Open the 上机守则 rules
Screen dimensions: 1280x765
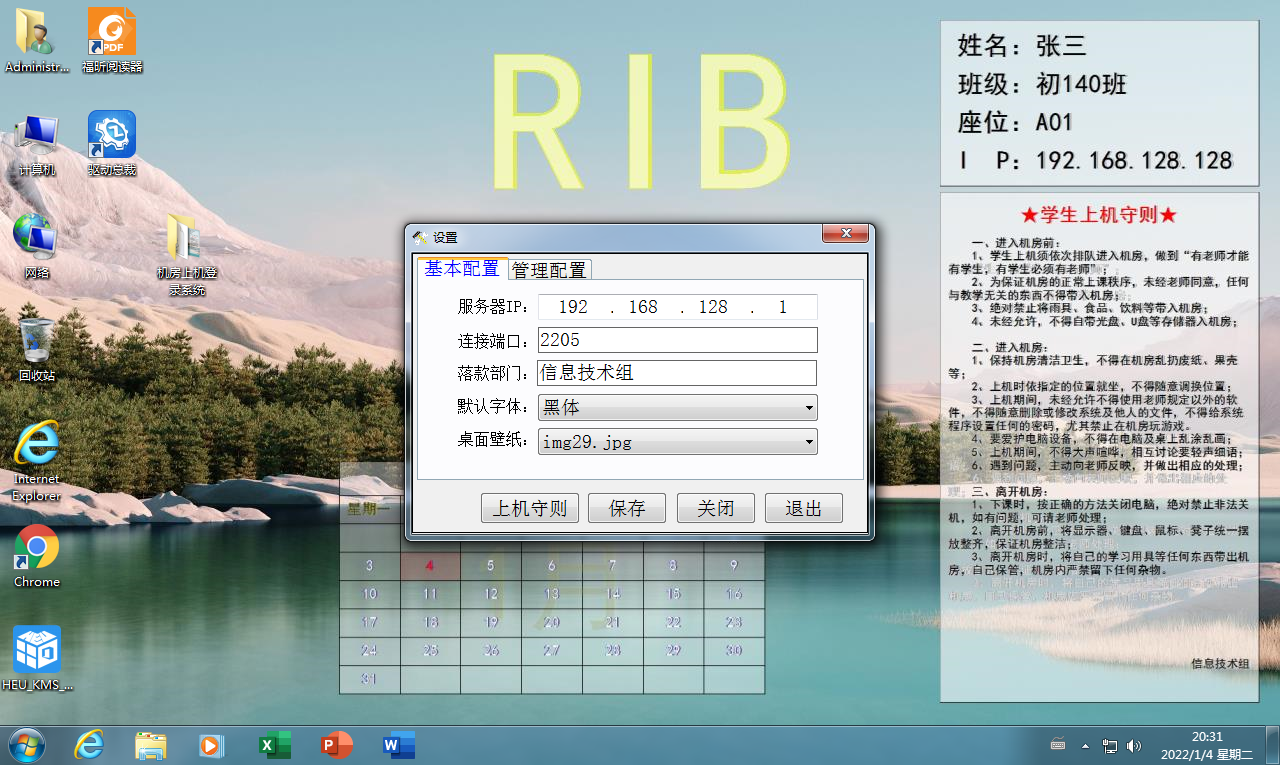coord(530,508)
